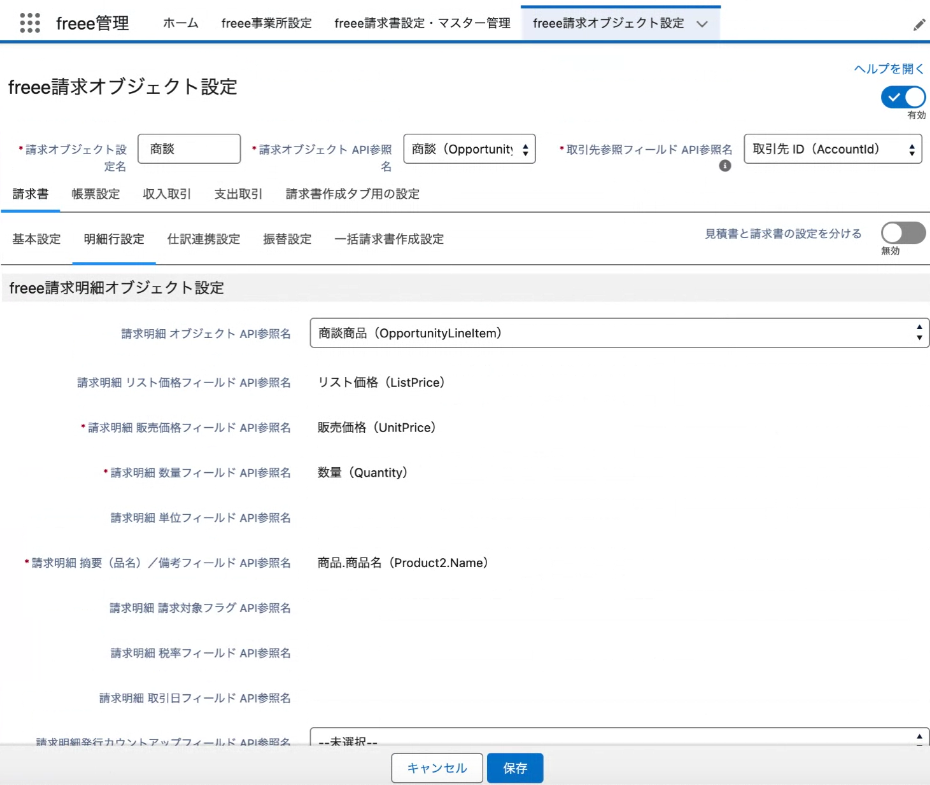The height and width of the screenshot is (785, 930).
Task: Open the 商談商品 (OpportunityLineItem) dropdown
Action: (x=619, y=333)
